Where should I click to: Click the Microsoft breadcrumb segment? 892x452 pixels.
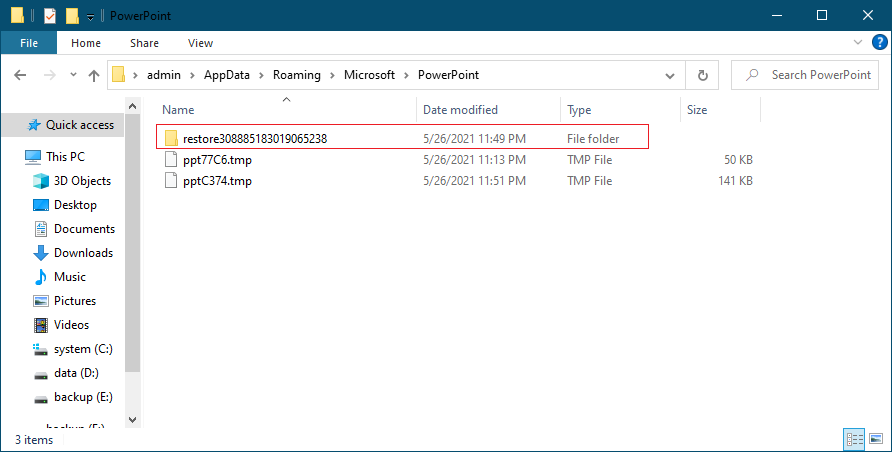(x=369, y=75)
